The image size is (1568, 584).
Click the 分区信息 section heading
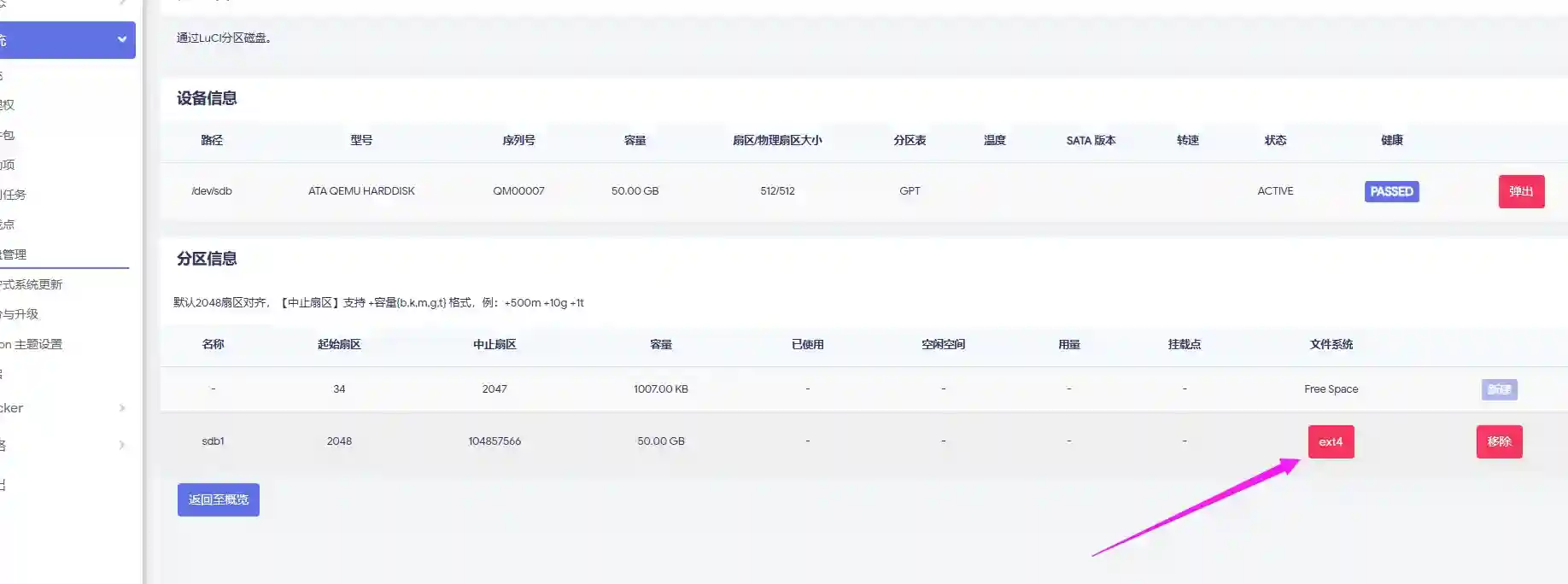point(207,259)
